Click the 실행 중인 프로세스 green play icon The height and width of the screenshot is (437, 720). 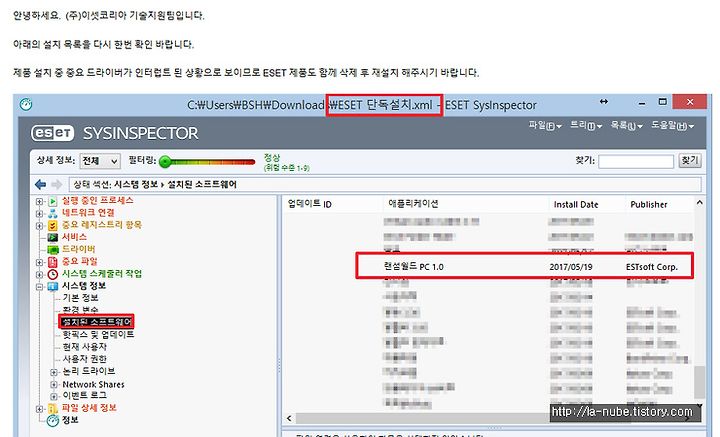point(53,201)
